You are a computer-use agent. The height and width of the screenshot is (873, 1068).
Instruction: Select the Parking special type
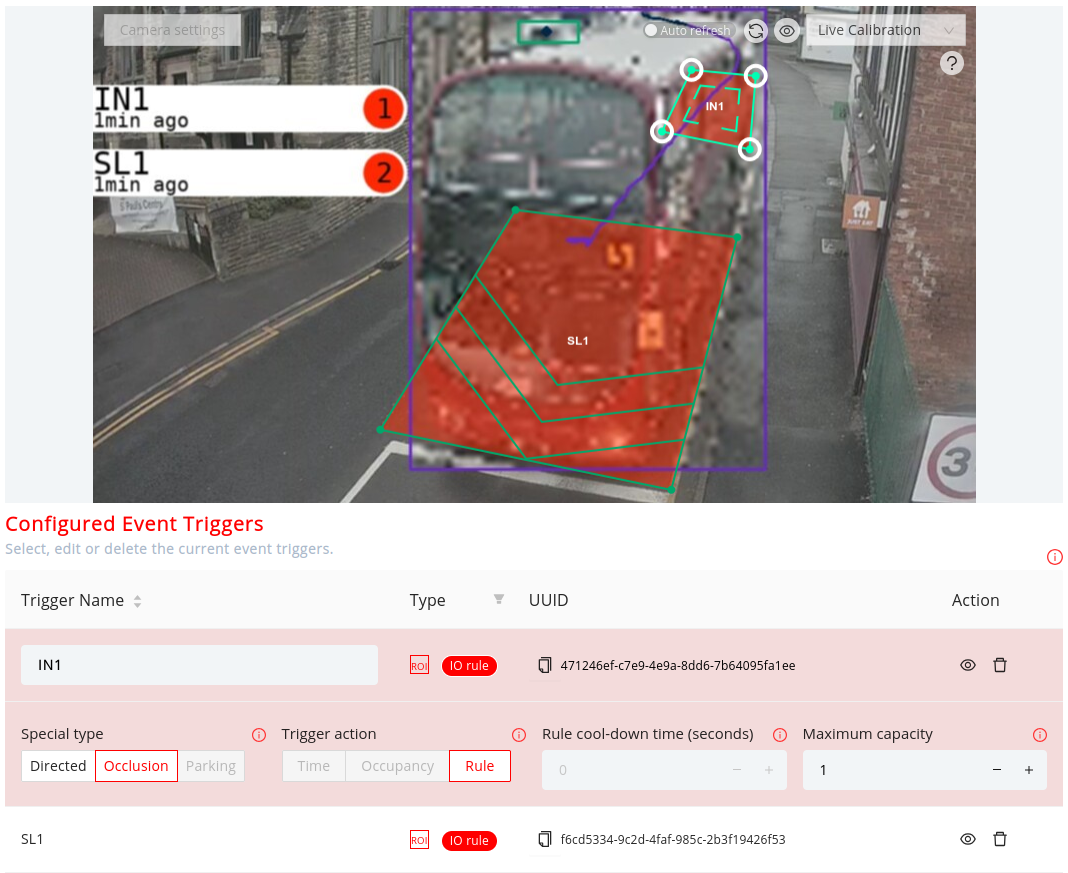[211, 766]
